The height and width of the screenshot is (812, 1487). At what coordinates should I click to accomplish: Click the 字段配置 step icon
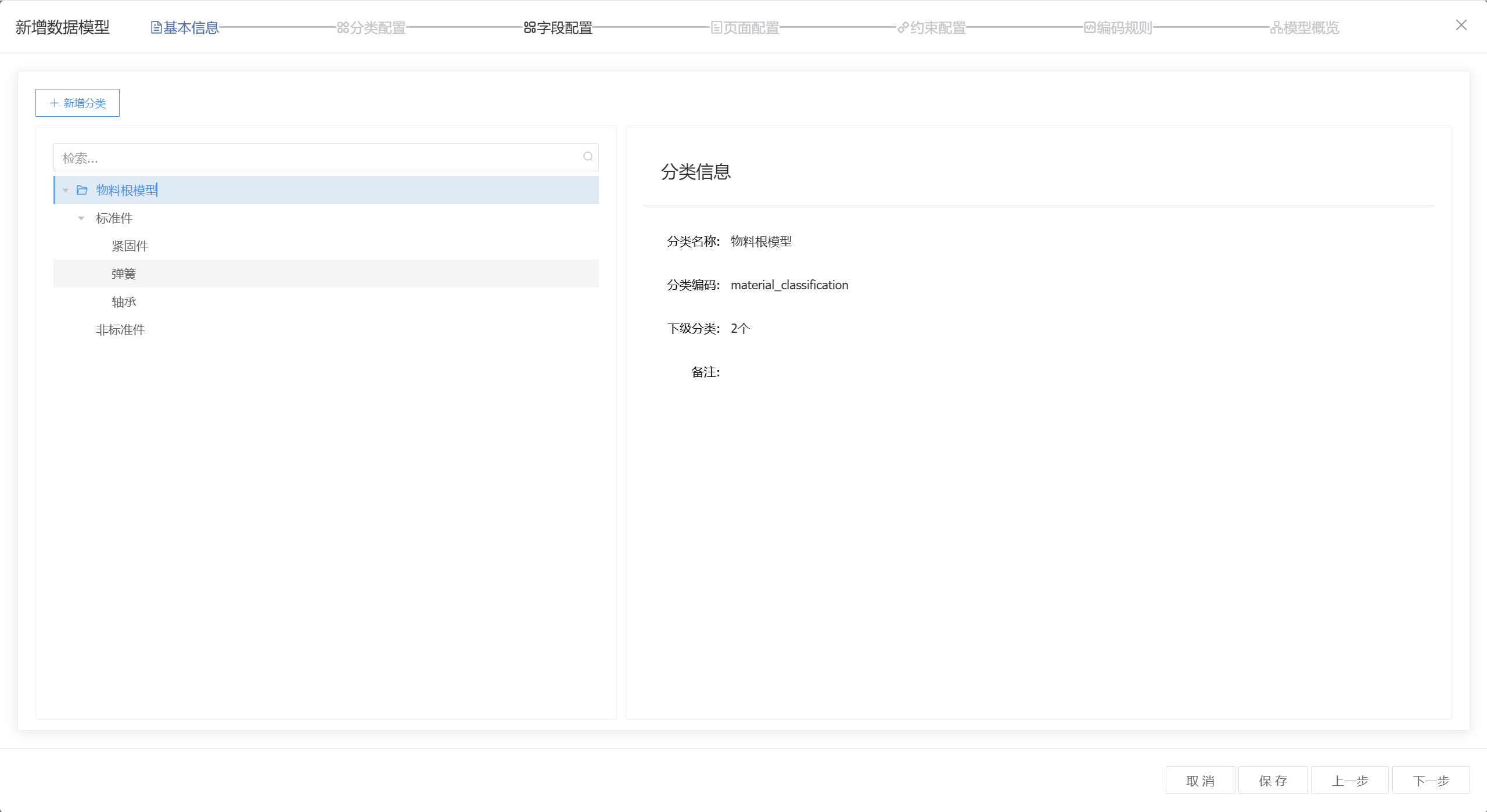tap(529, 28)
